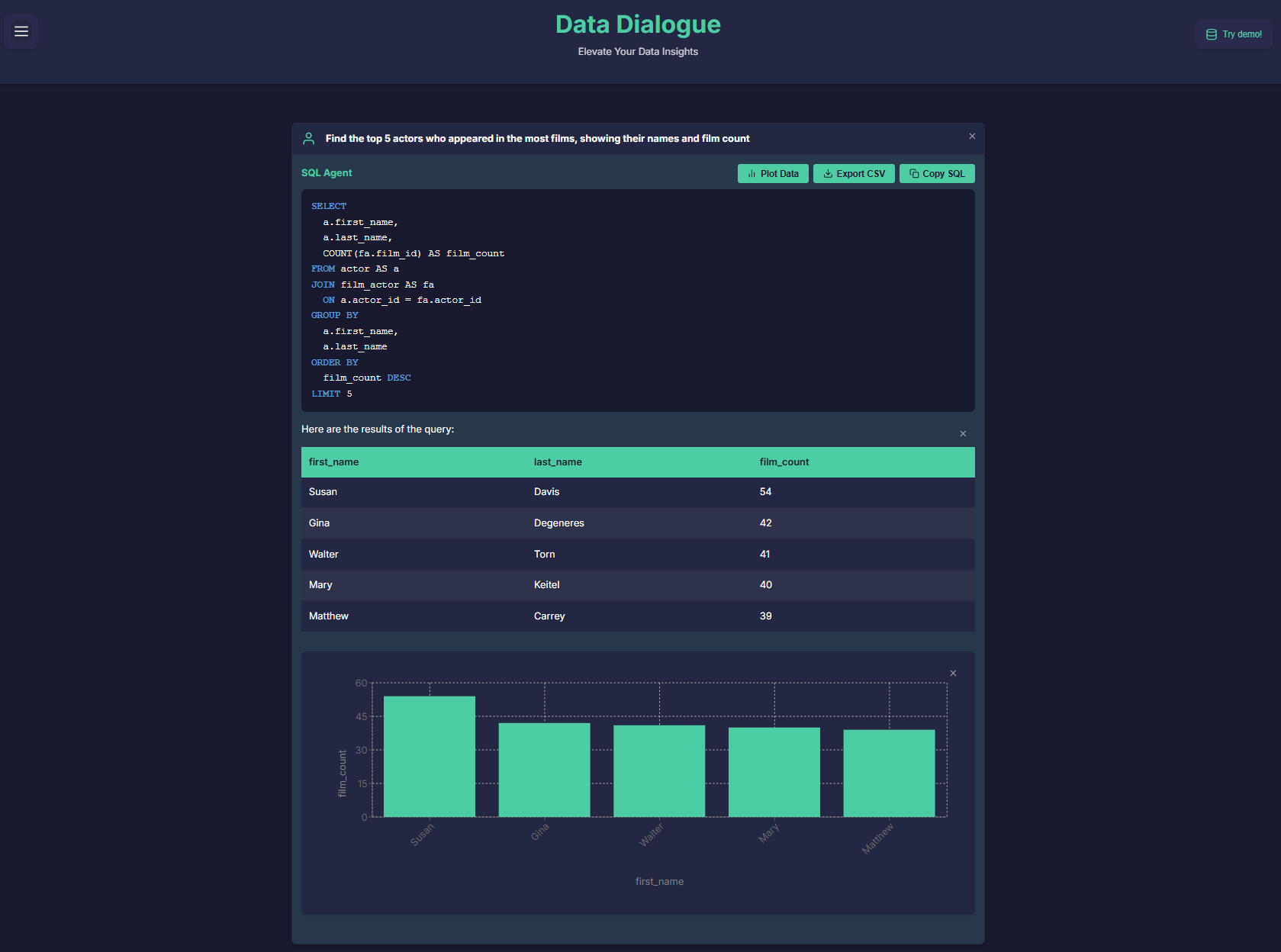The width and height of the screenshot is (1281, 952).
Task: Click the Try demo! button
Action: pos(1234,34)
